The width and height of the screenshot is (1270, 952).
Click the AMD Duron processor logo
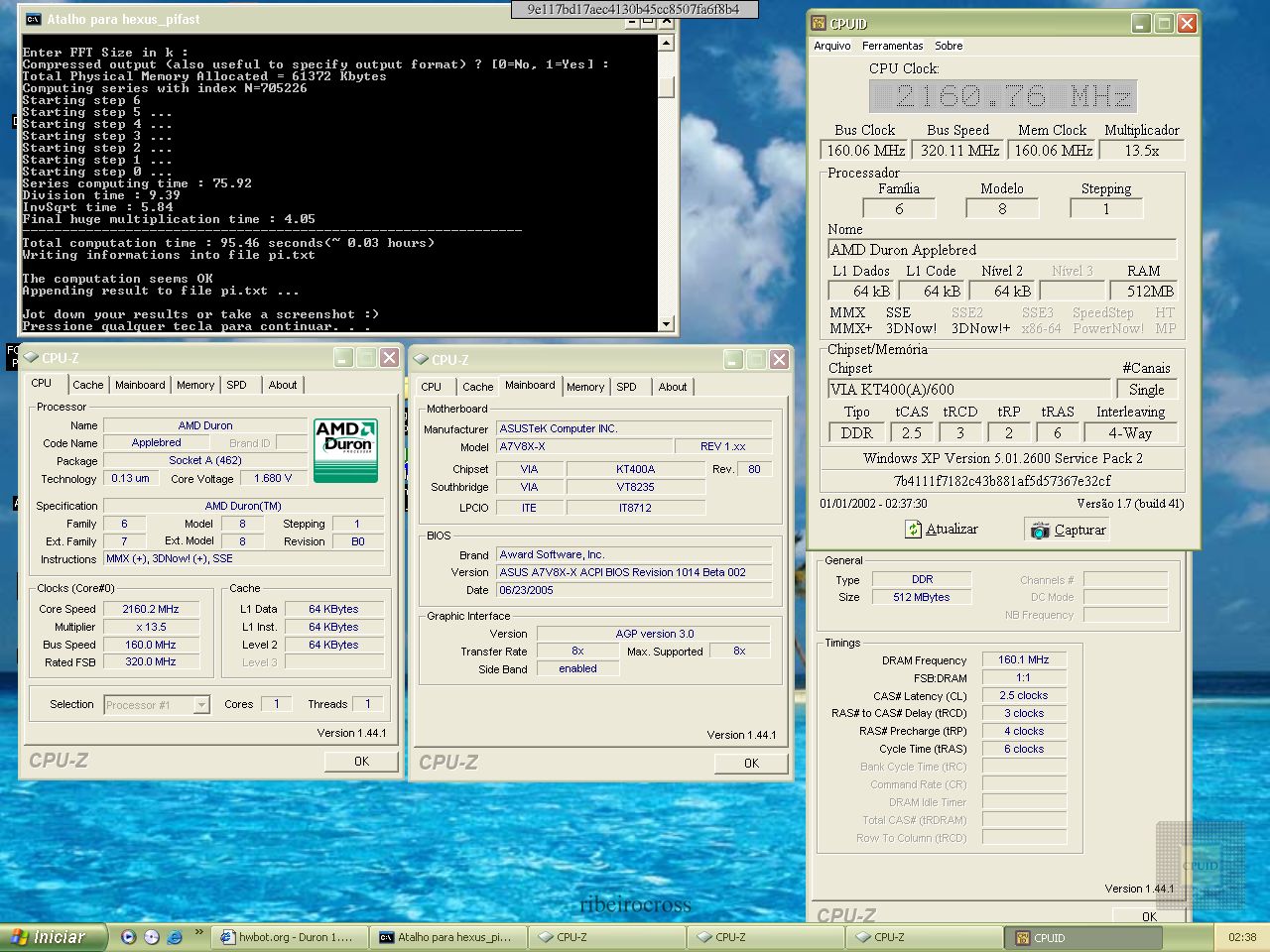click(x=346, y=450)
